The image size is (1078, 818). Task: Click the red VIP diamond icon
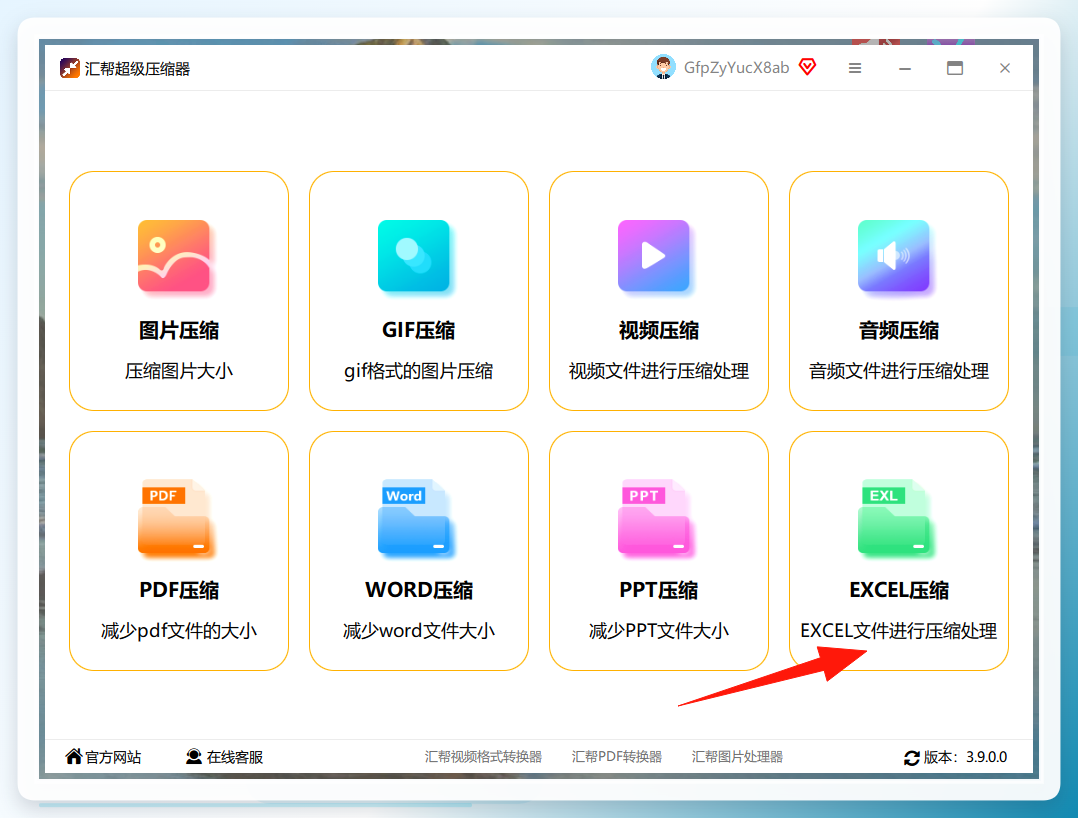click(807, 67)
